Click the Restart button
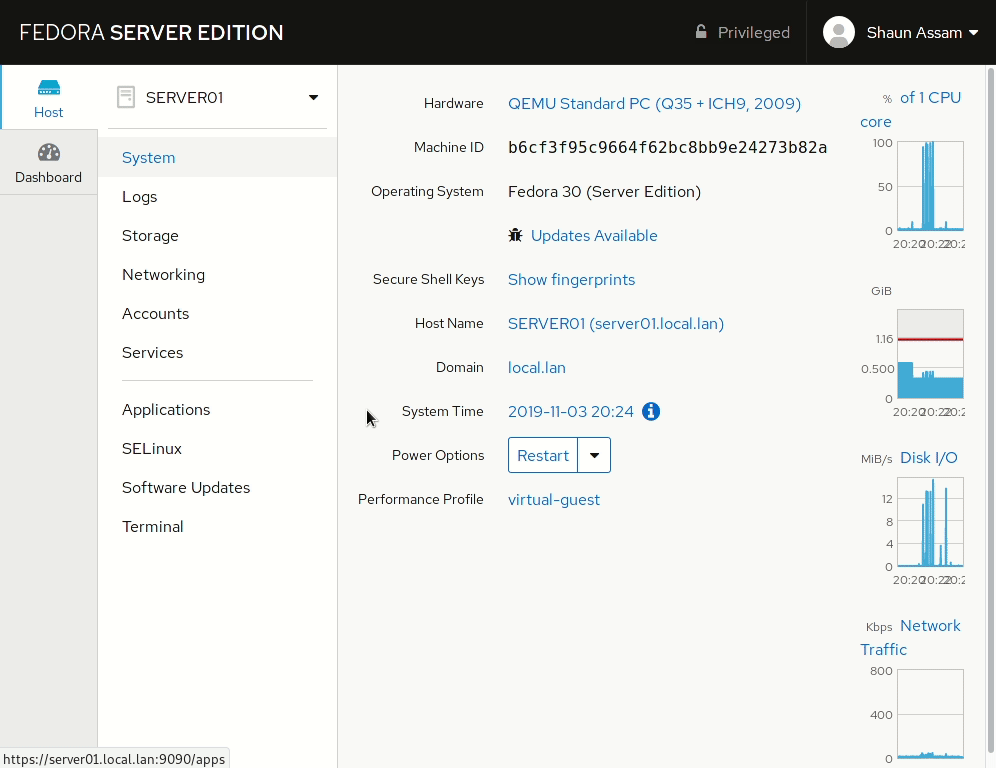996x768 pixels. [542, 455]
